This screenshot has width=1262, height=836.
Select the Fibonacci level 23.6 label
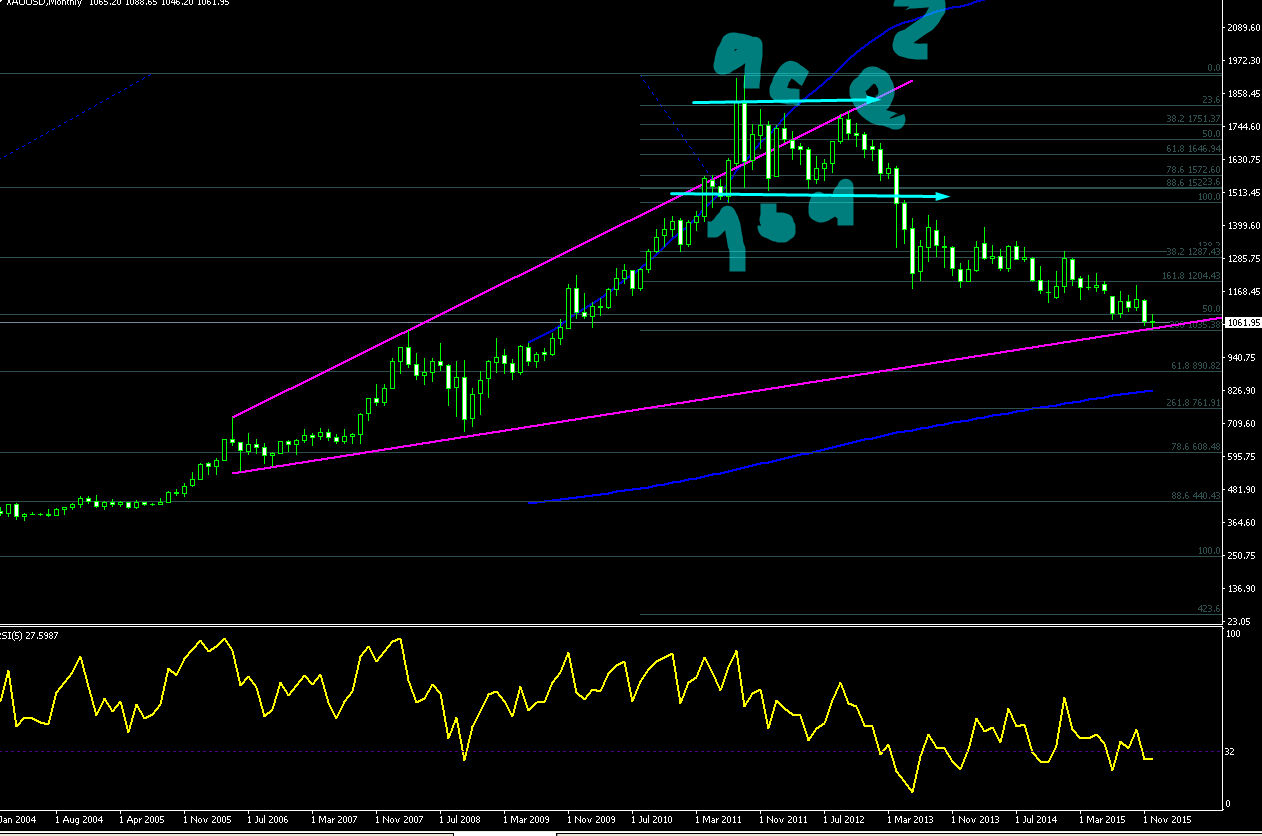click(1212, 100)
